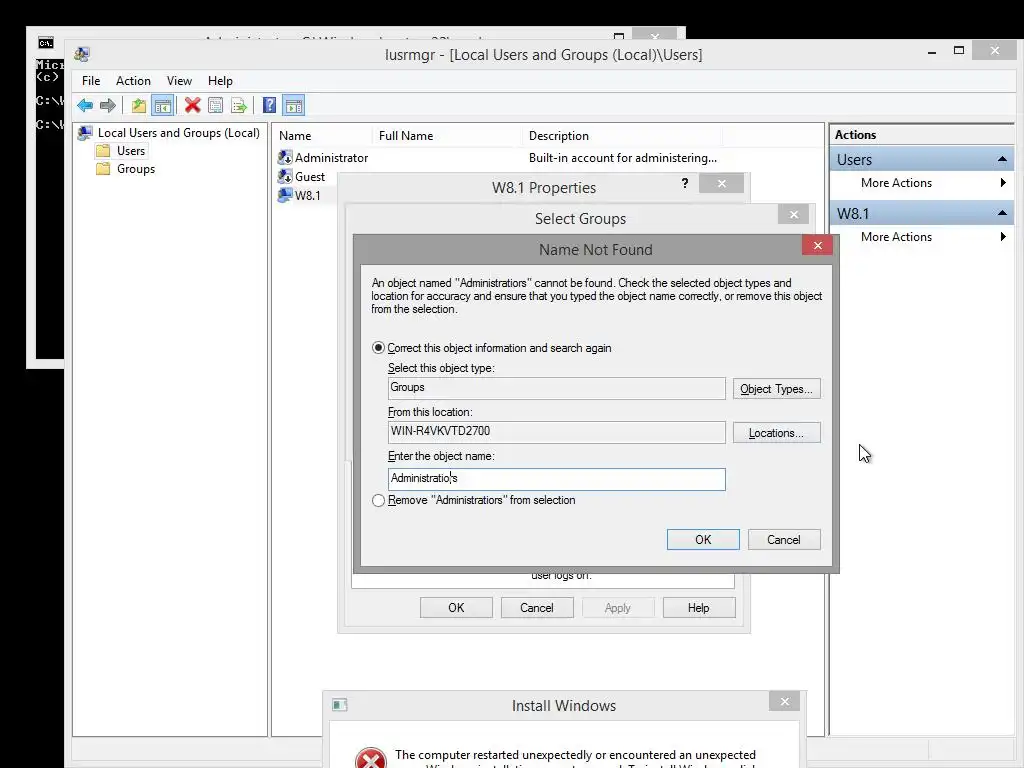Toggle Show/Hide Console Tree toolbar icon
Image resolution: width=1024 pixels, height=768 pixels.
(163, 105)
